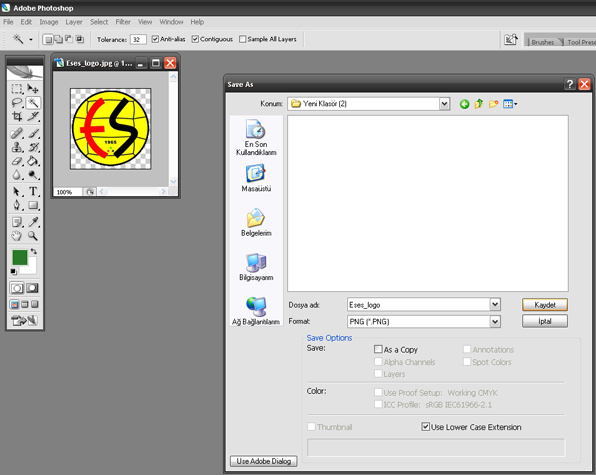Switch to Quick Mask mode
This screenshot has height=475, width=596.
[32, 288]
